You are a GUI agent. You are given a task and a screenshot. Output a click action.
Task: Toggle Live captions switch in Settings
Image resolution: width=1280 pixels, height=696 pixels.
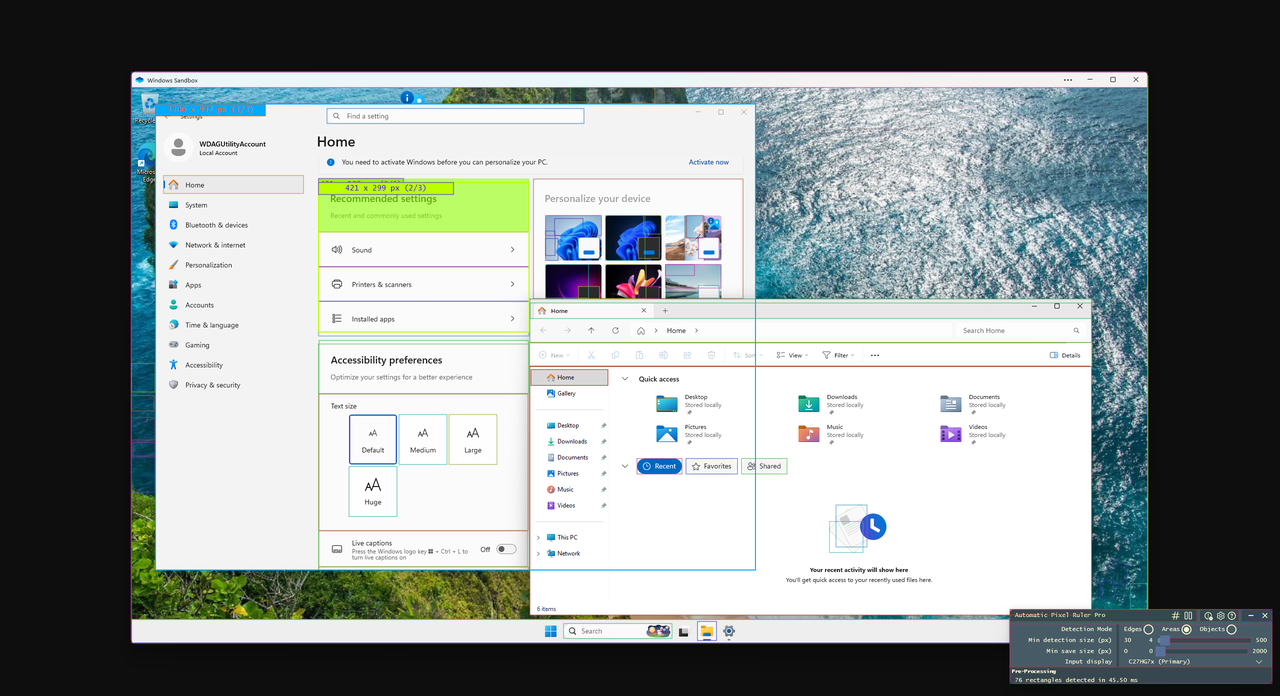506,549
